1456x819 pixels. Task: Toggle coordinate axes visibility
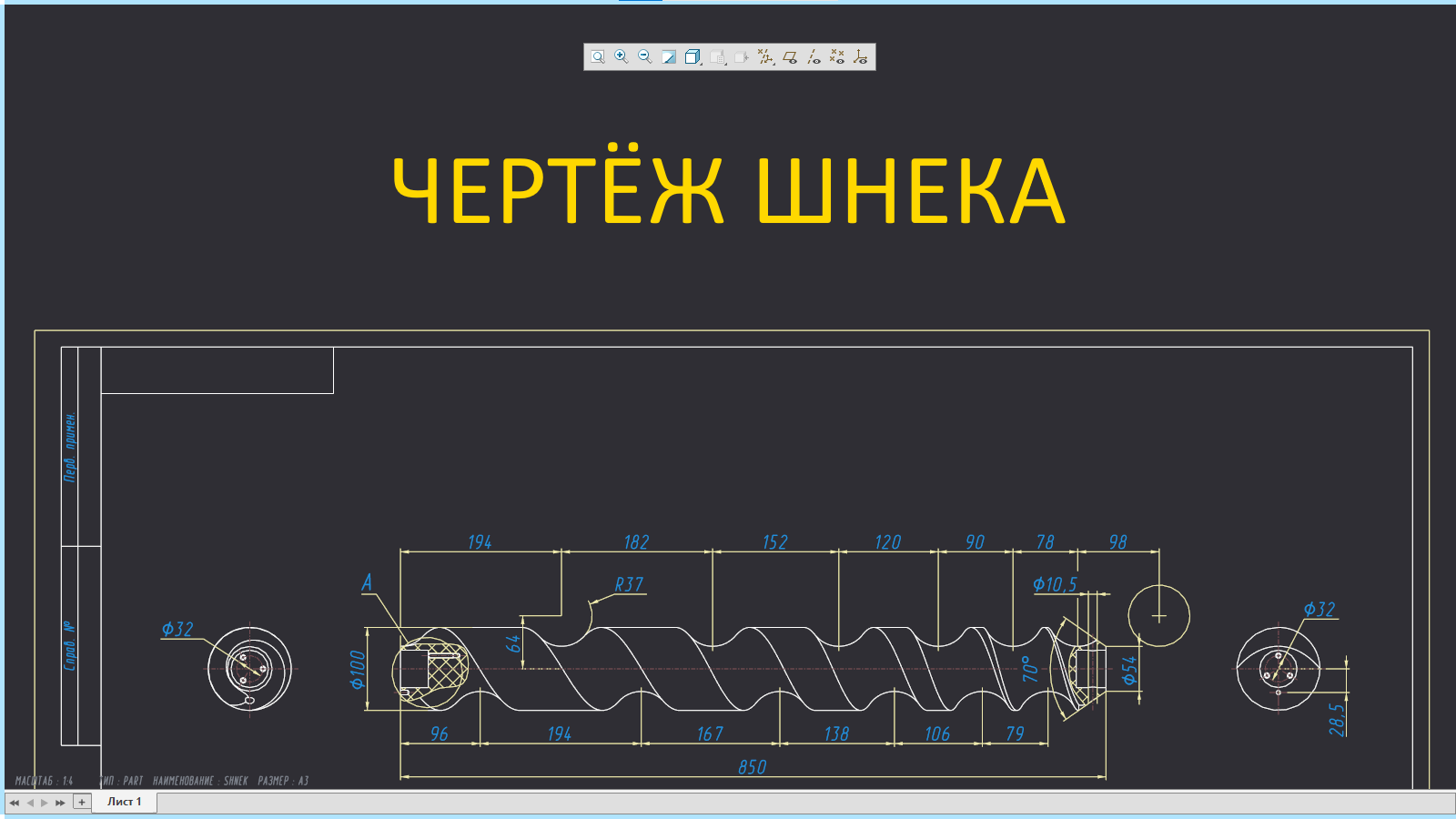tap(861, 57)
